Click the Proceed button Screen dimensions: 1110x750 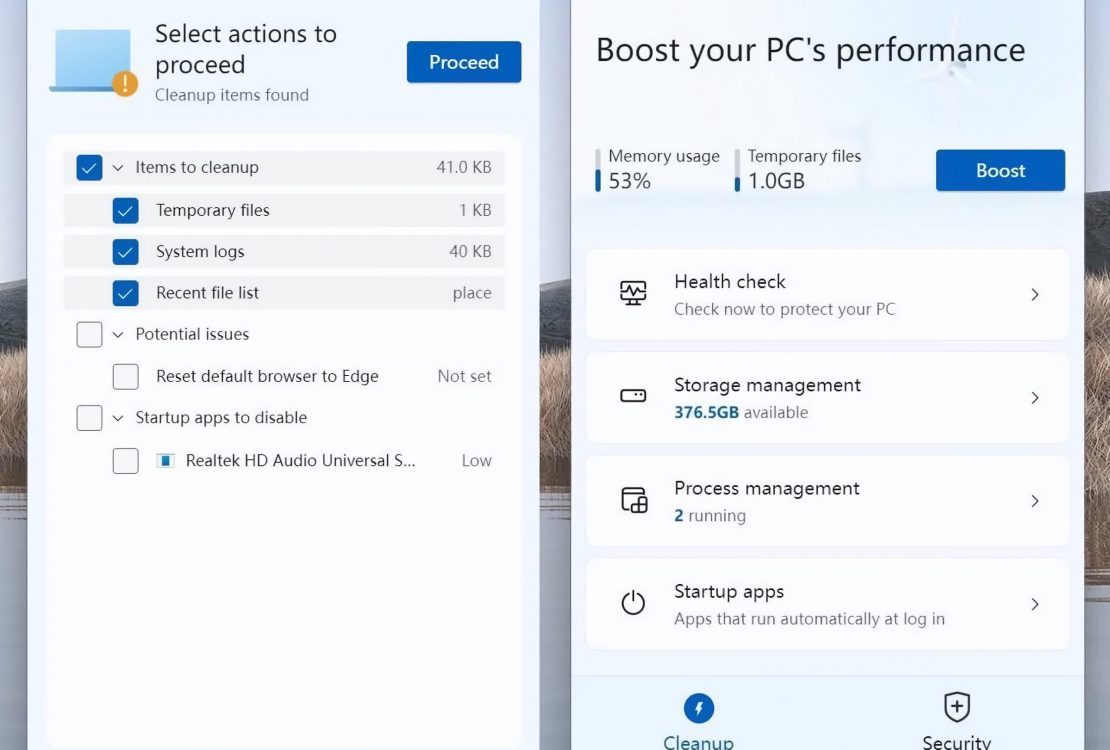click(x=464, y=62)
